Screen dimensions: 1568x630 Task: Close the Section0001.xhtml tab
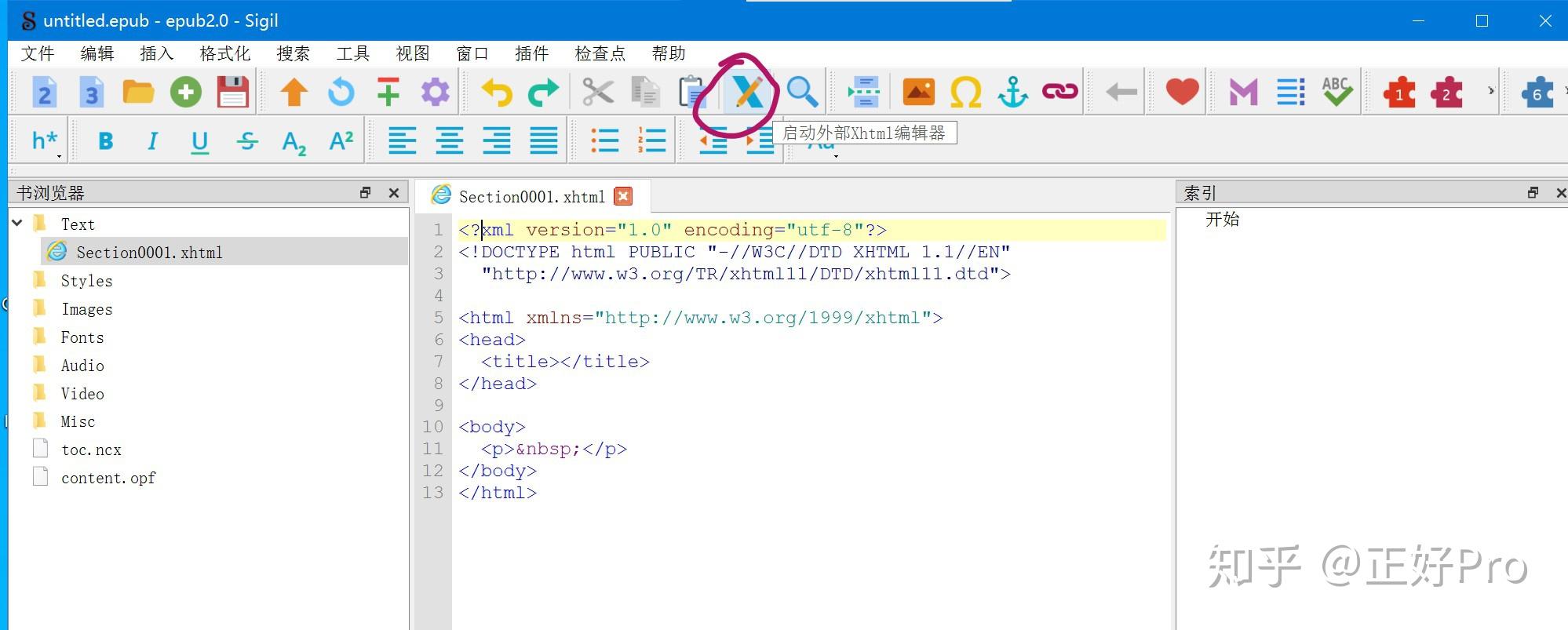623,196
